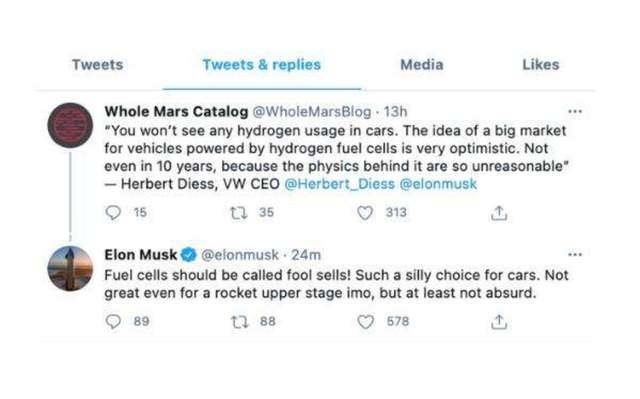
Task: Open the Media tab
Action: tap(422, 64)
